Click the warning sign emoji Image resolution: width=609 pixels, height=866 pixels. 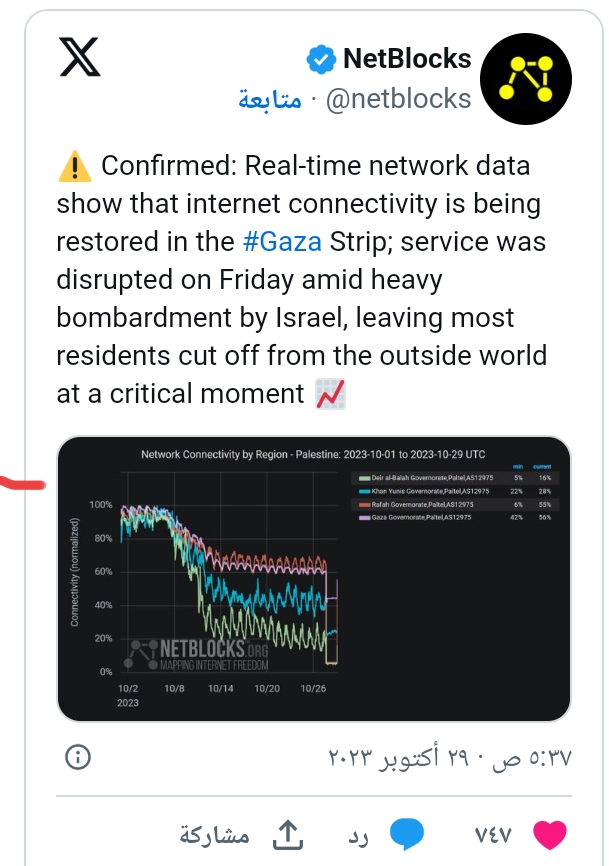pos(73,167)
